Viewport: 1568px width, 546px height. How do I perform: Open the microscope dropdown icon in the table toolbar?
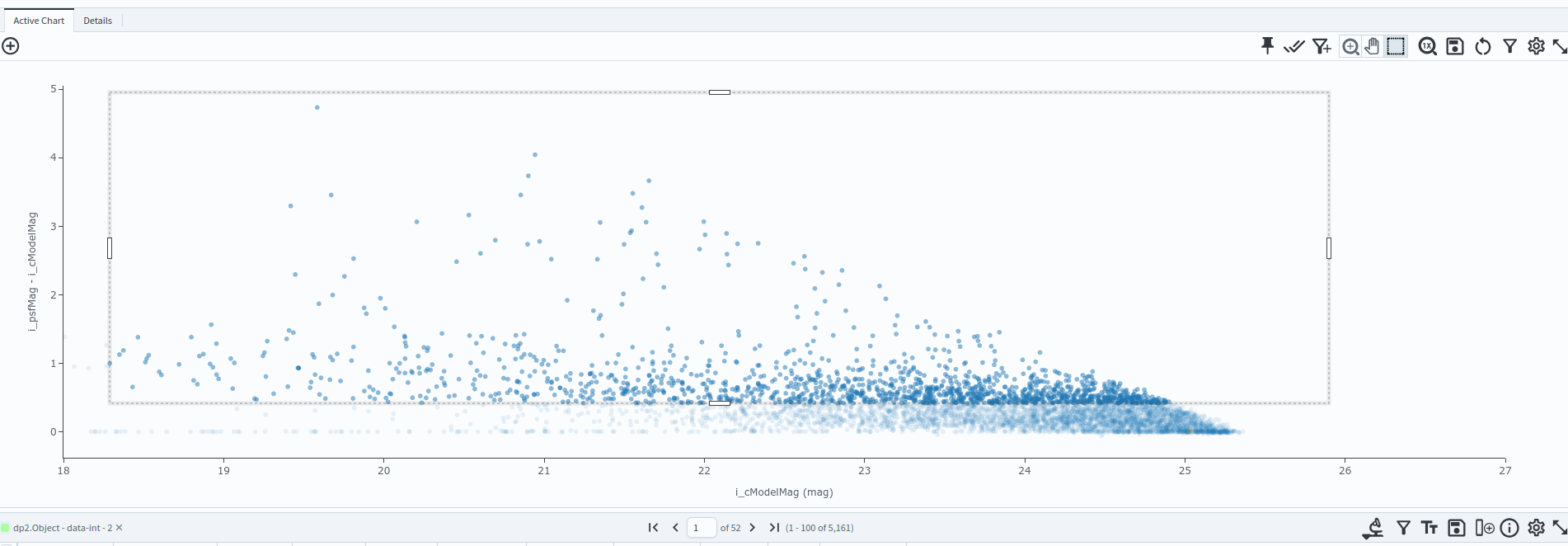pos(1373,528)
